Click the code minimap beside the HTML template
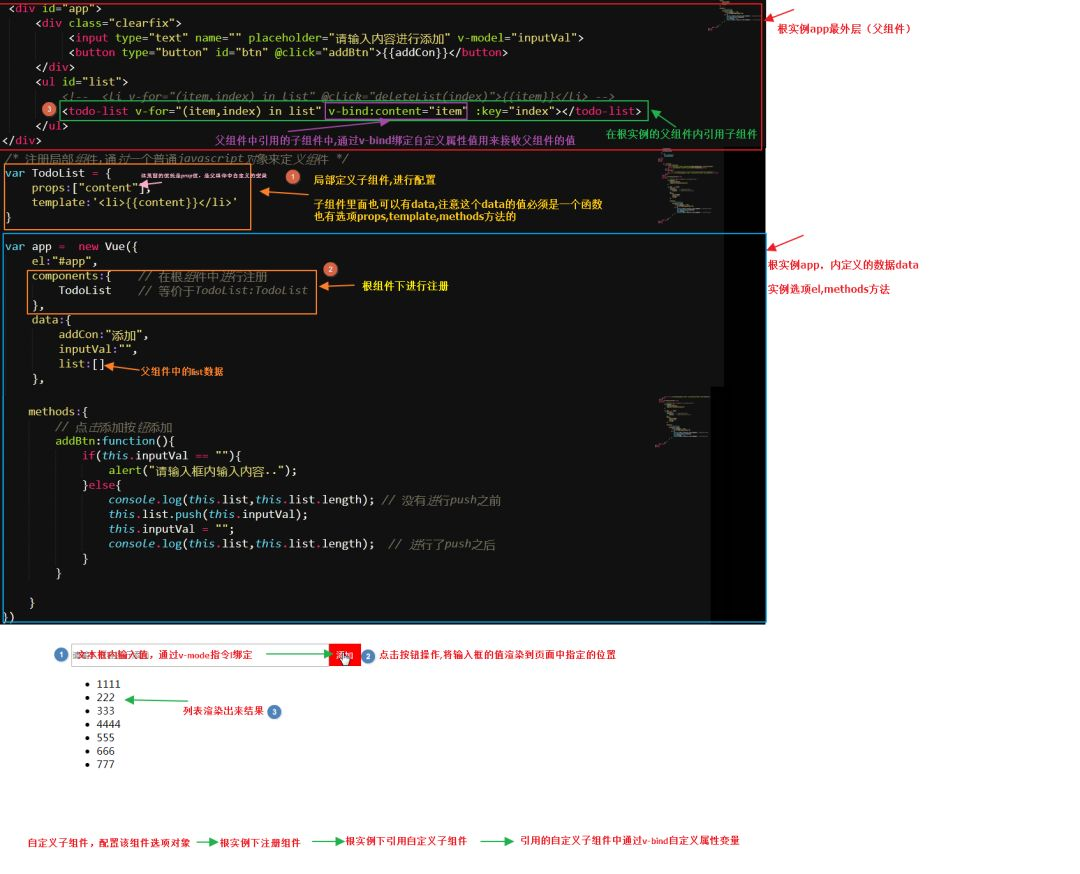Screen dimensions: 1080x874 tap(736, 15)
